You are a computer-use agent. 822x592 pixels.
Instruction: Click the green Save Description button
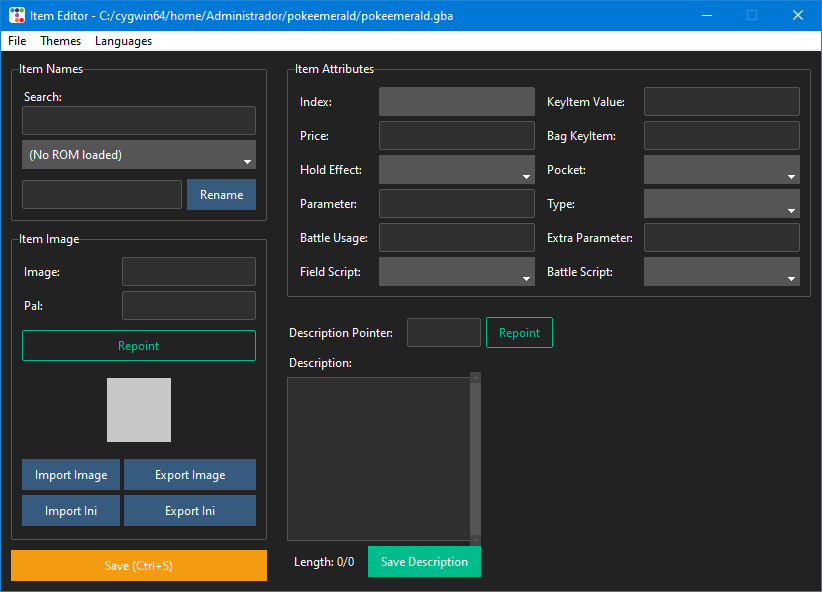pos(424,562)
